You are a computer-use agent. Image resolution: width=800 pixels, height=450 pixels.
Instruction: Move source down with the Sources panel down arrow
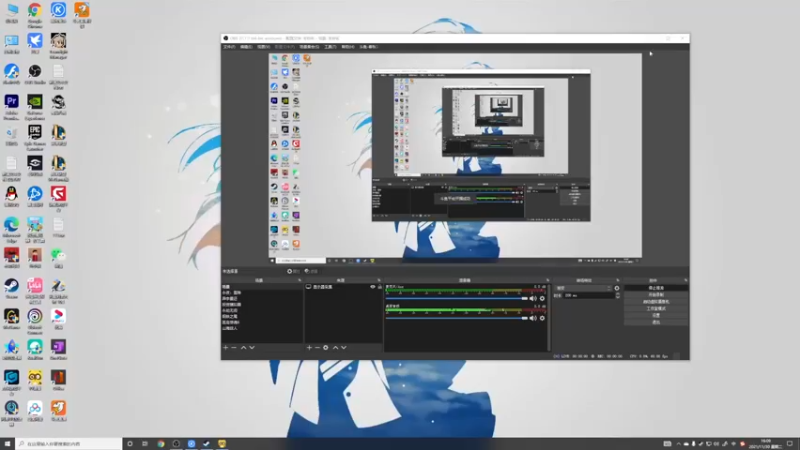point(344,347)
